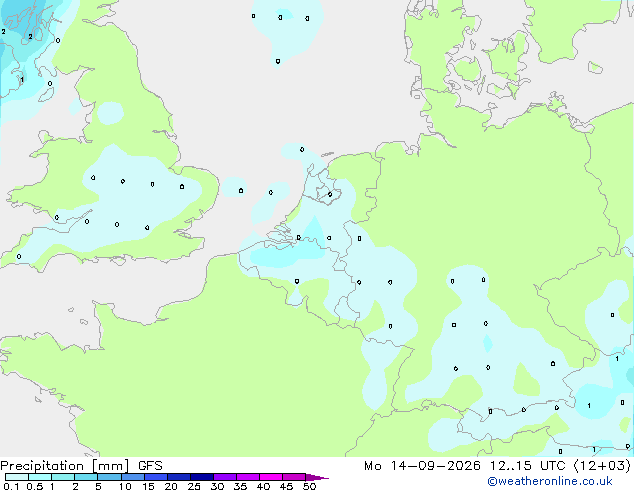Click the above-50 arrow tip of legend
Image resolution: width=634 pixels, height=490 pixels.
pyautogui.click(x=317, y=477)
